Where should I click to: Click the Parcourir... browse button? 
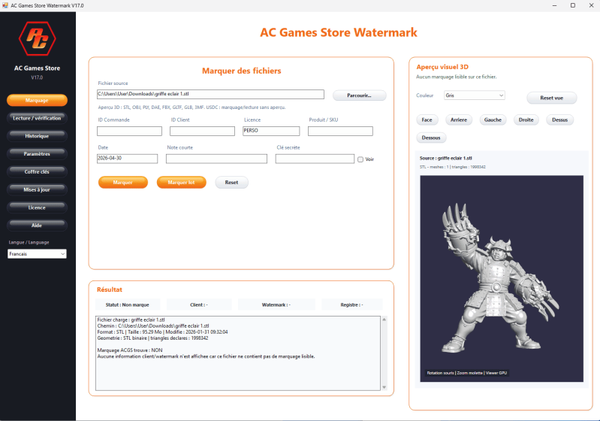tap(359, 95)
